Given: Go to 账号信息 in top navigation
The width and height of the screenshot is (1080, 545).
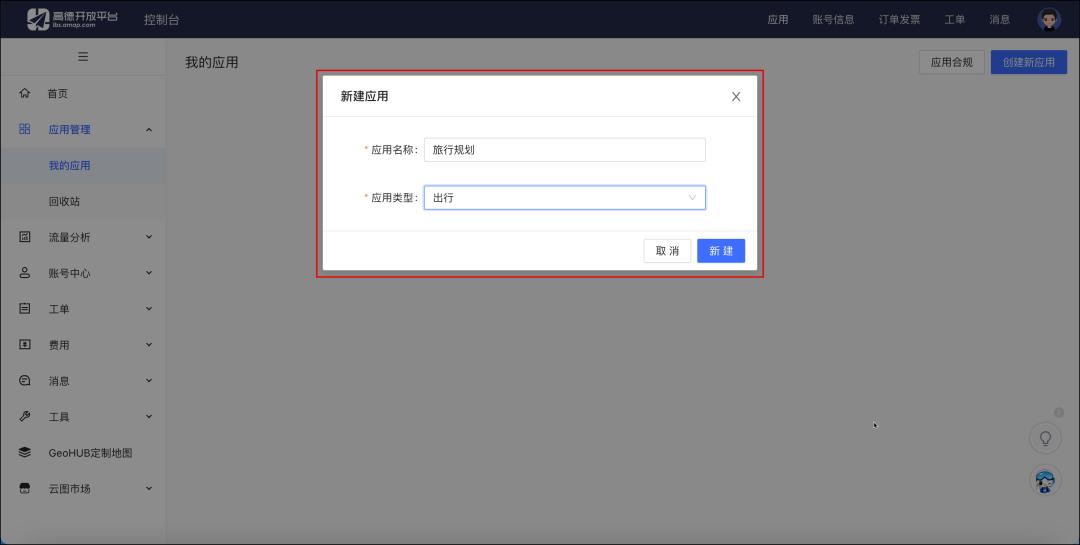Looking at the screenshot, I should (x=833, y=20).
